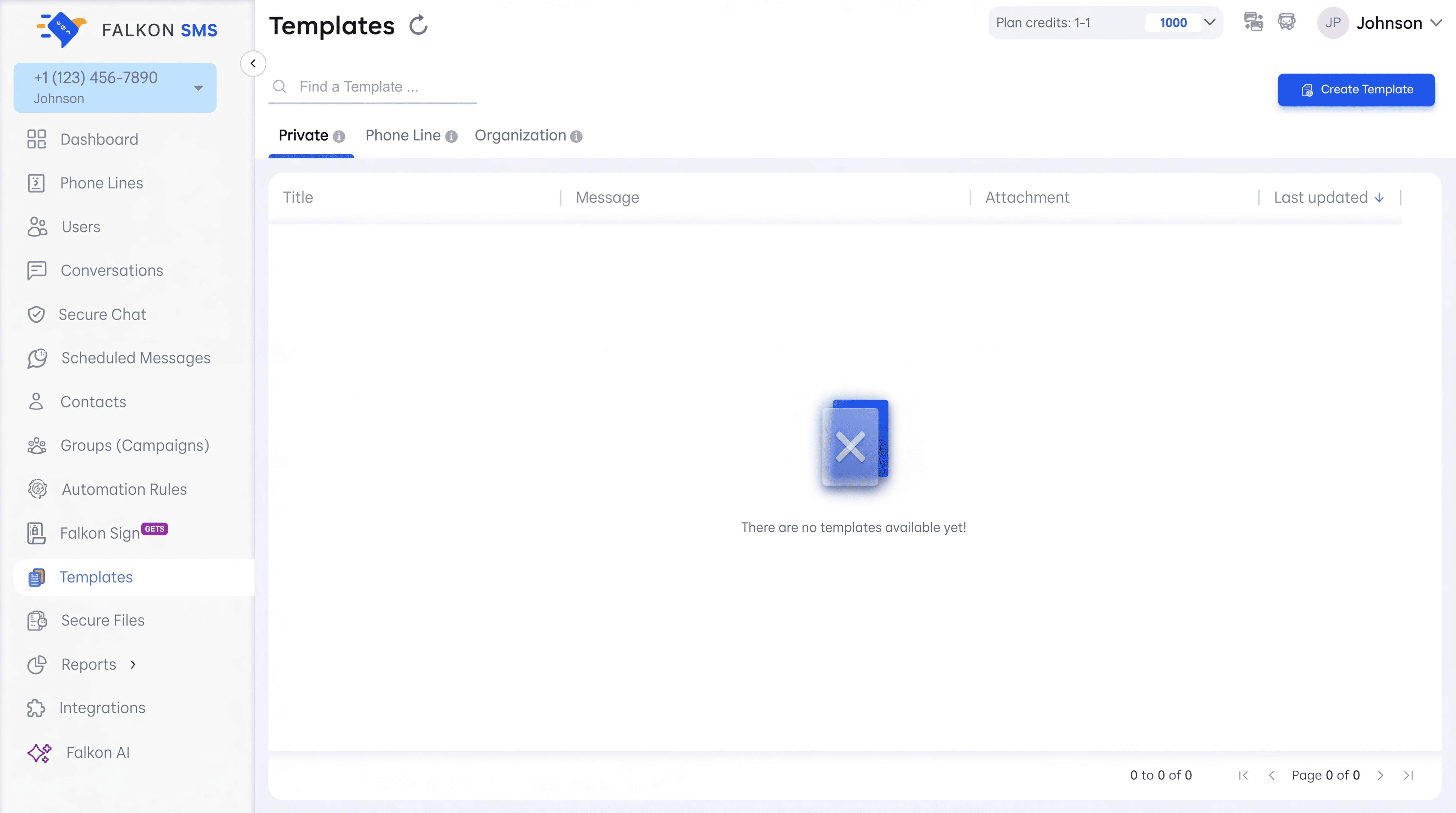Go to Scheduled Messages in the sidebar
The height and width of the screenshot is (813, 1456).
click(x=136, y=358)
